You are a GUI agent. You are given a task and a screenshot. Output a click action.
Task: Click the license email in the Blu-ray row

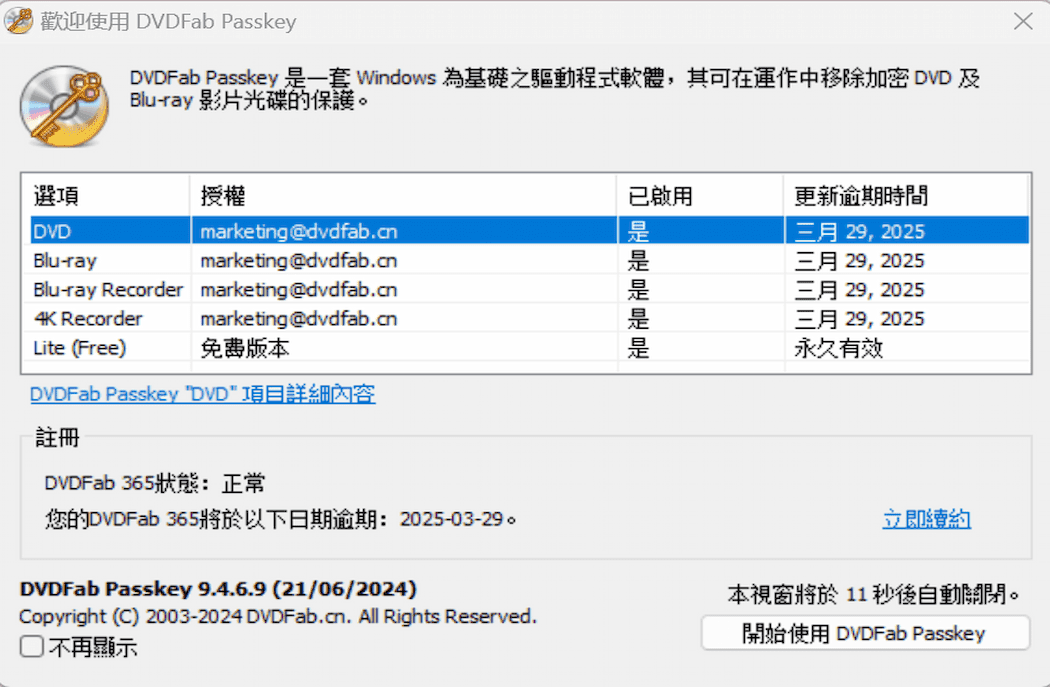[x=299, y=260]
